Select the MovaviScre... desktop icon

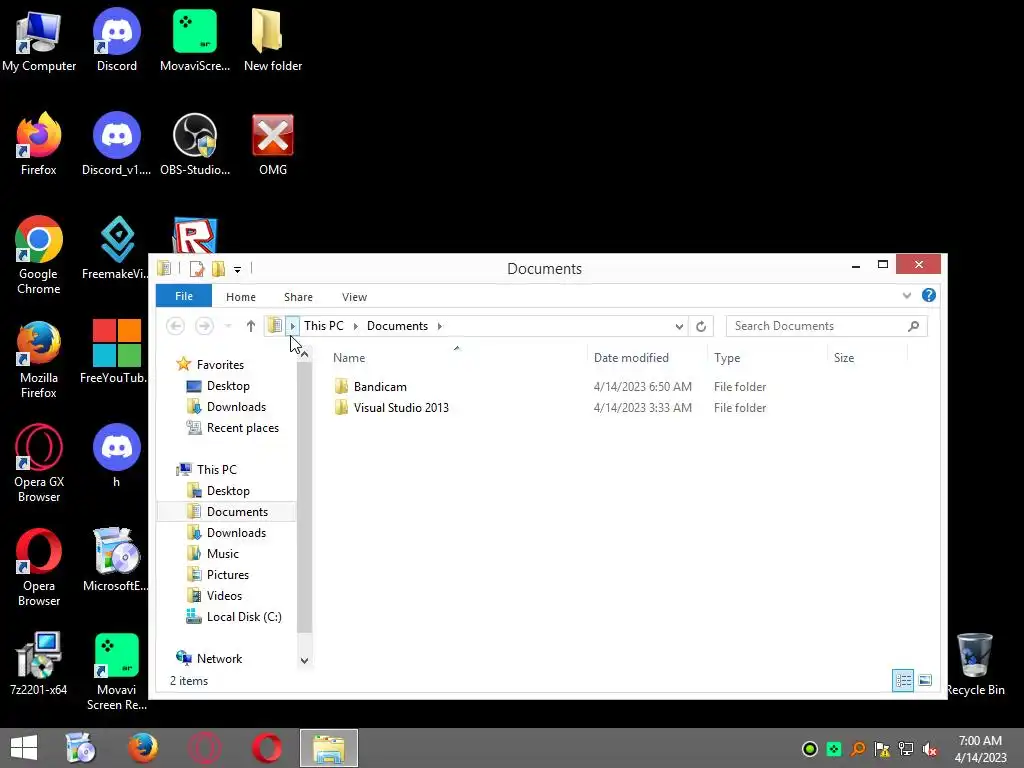[195, 40]
